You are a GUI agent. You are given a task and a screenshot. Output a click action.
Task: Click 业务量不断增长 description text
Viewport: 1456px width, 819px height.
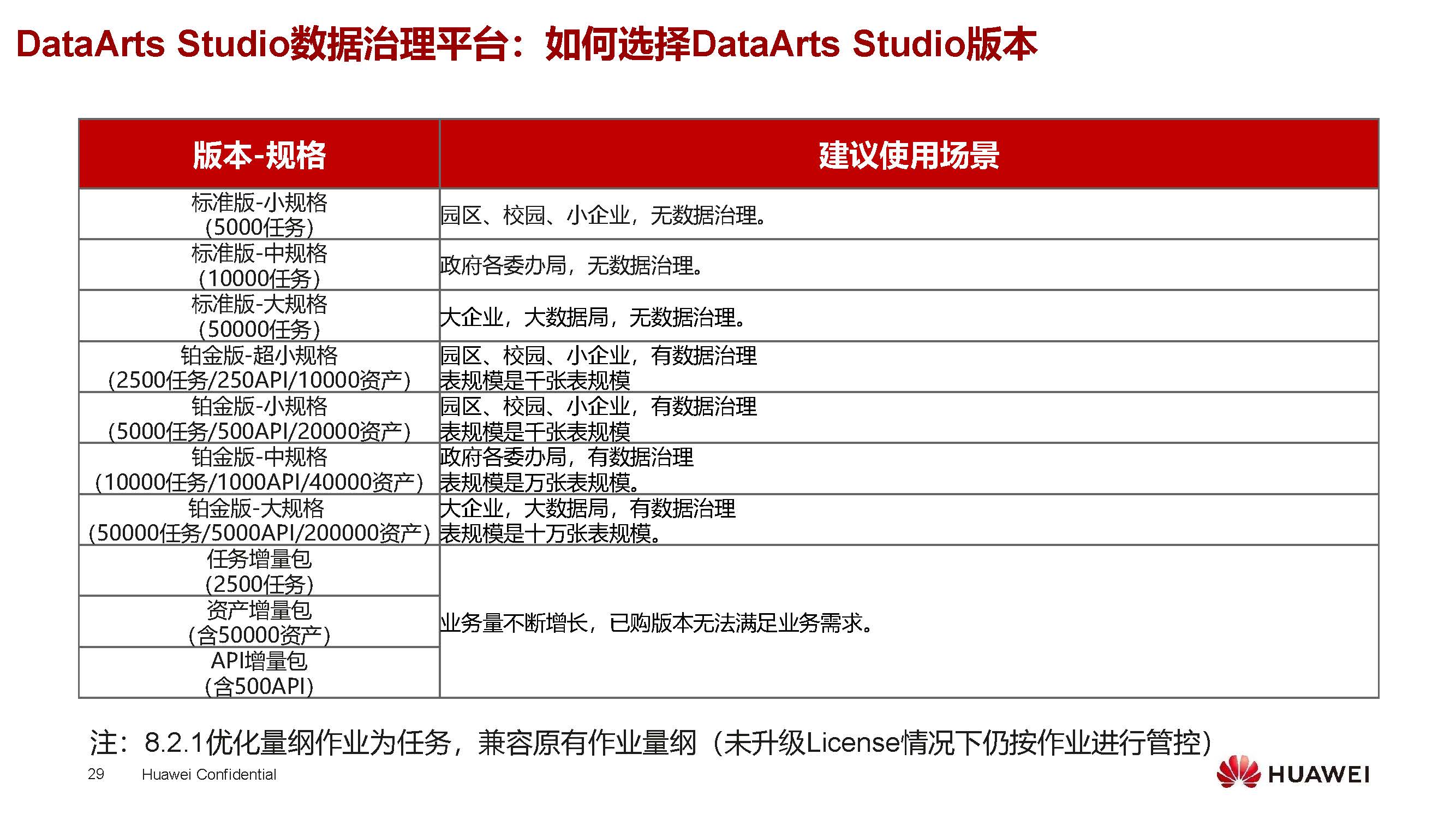click(x=658, y=623)
